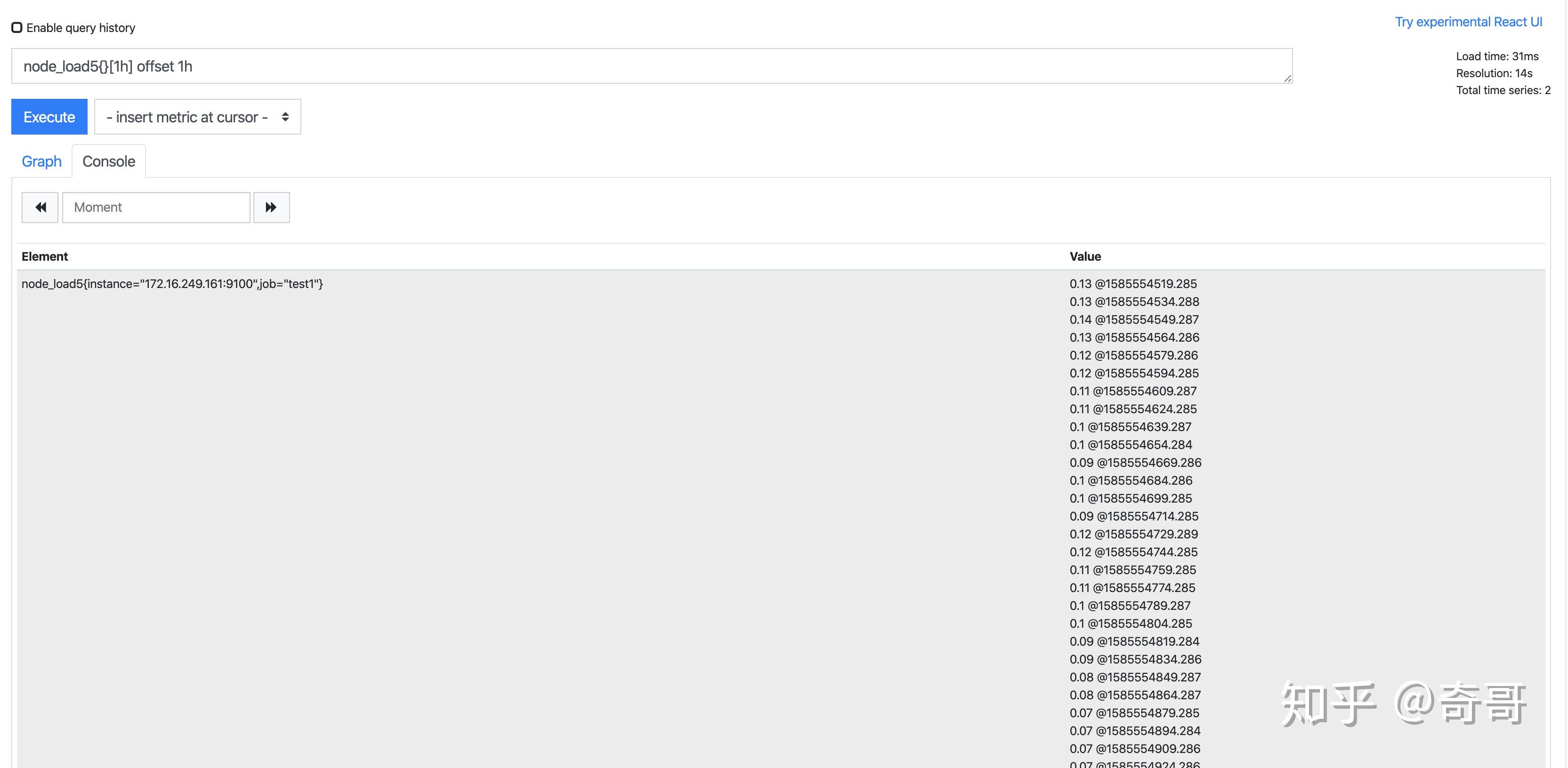1568x768 pixels.
Task: Click the Total time series: 2 text
Action: (1503, 90)
